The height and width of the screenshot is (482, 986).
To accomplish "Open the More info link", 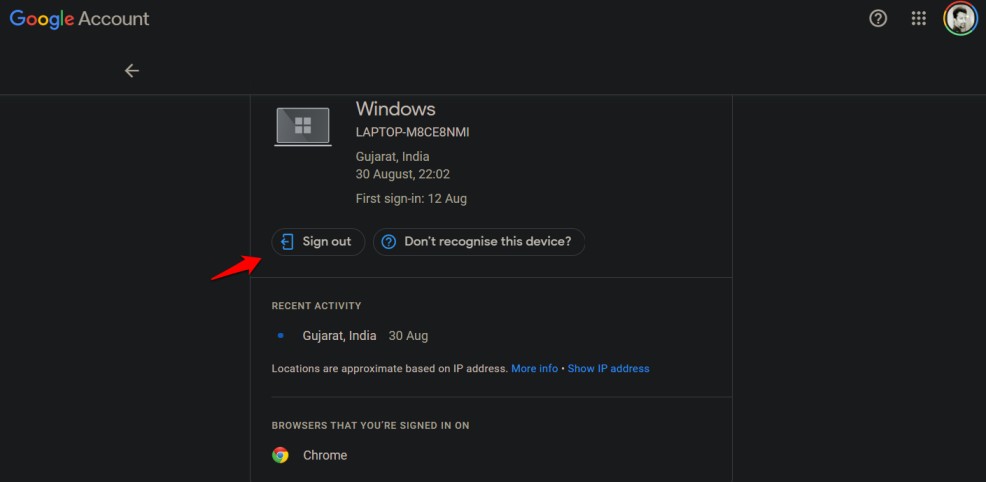I will (535, 369).
